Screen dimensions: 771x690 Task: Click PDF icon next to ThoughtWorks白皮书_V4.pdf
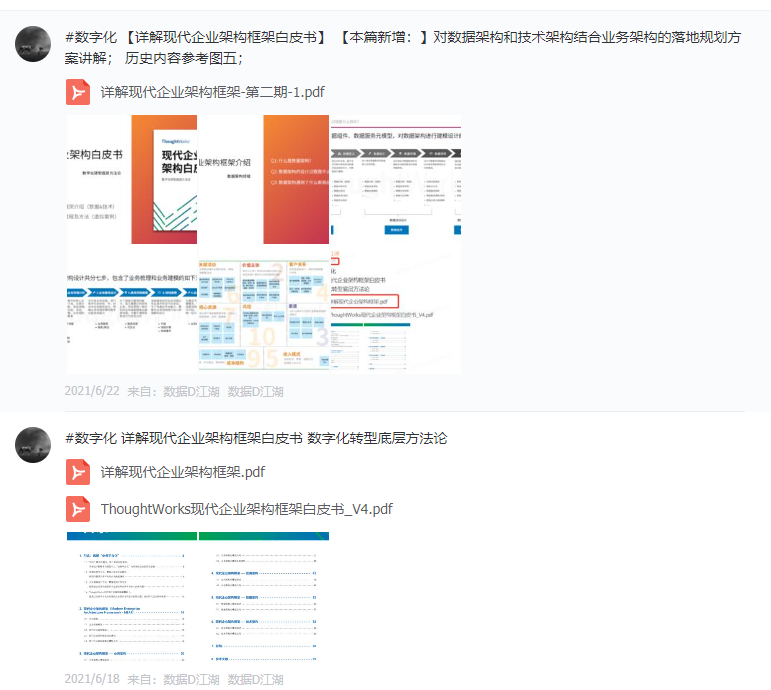click(x=78, y=509)
